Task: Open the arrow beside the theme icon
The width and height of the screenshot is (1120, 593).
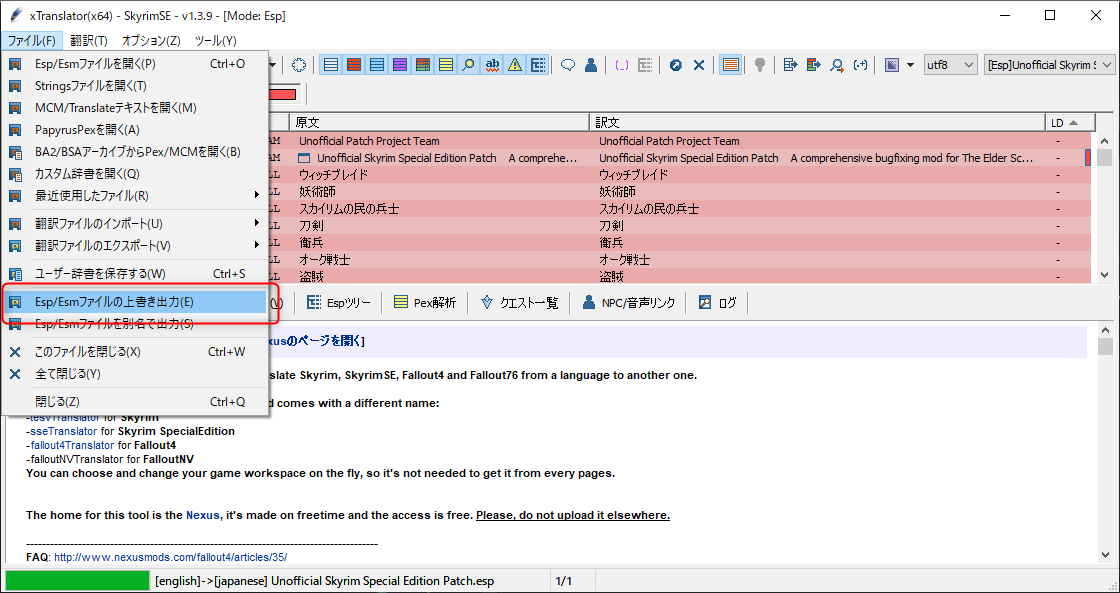Action: coord(910,65)
